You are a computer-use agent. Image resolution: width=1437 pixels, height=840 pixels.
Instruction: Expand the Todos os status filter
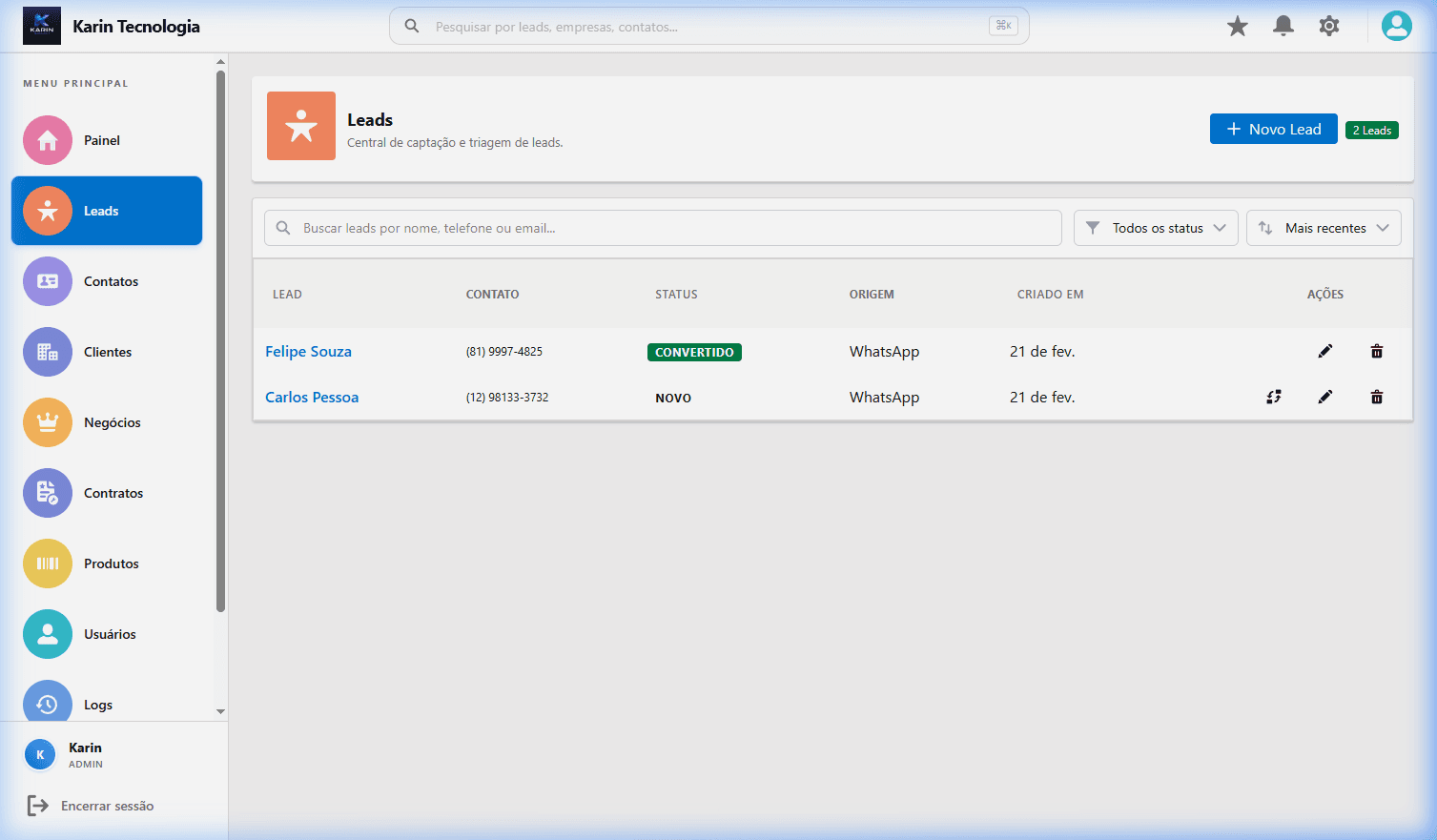pyautogui.click(x=1156, y=228)
